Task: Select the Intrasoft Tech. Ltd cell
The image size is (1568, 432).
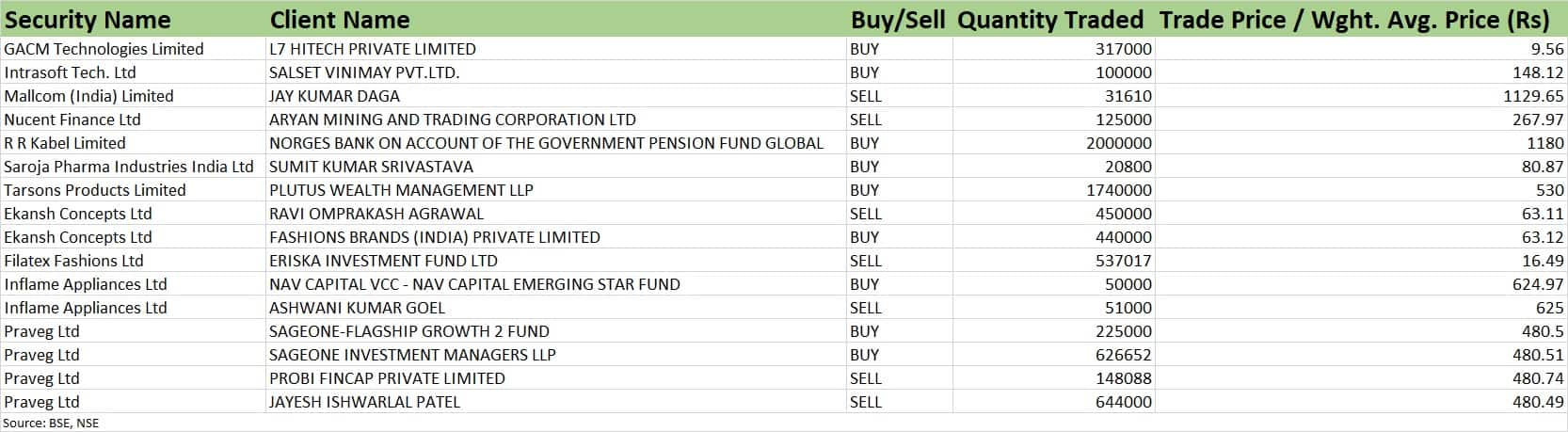Action: click(71, 72)
